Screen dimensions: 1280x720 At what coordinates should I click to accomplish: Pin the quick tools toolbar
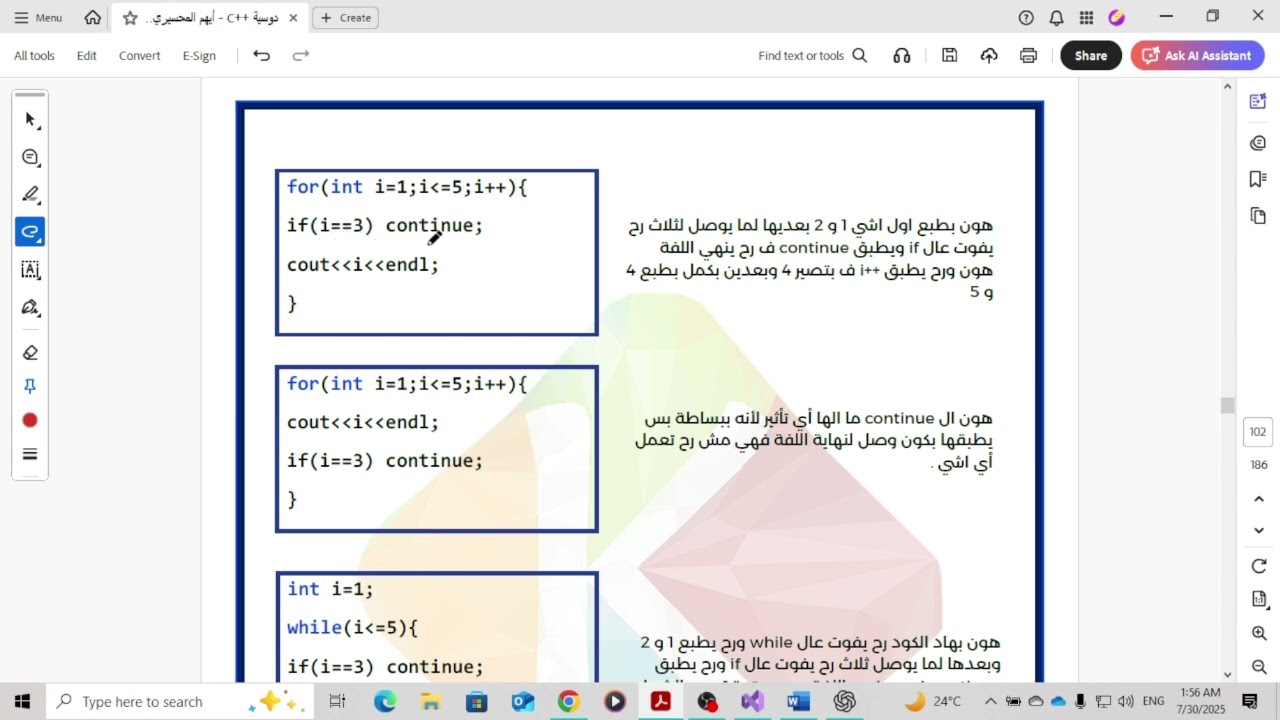coord(30,386)
